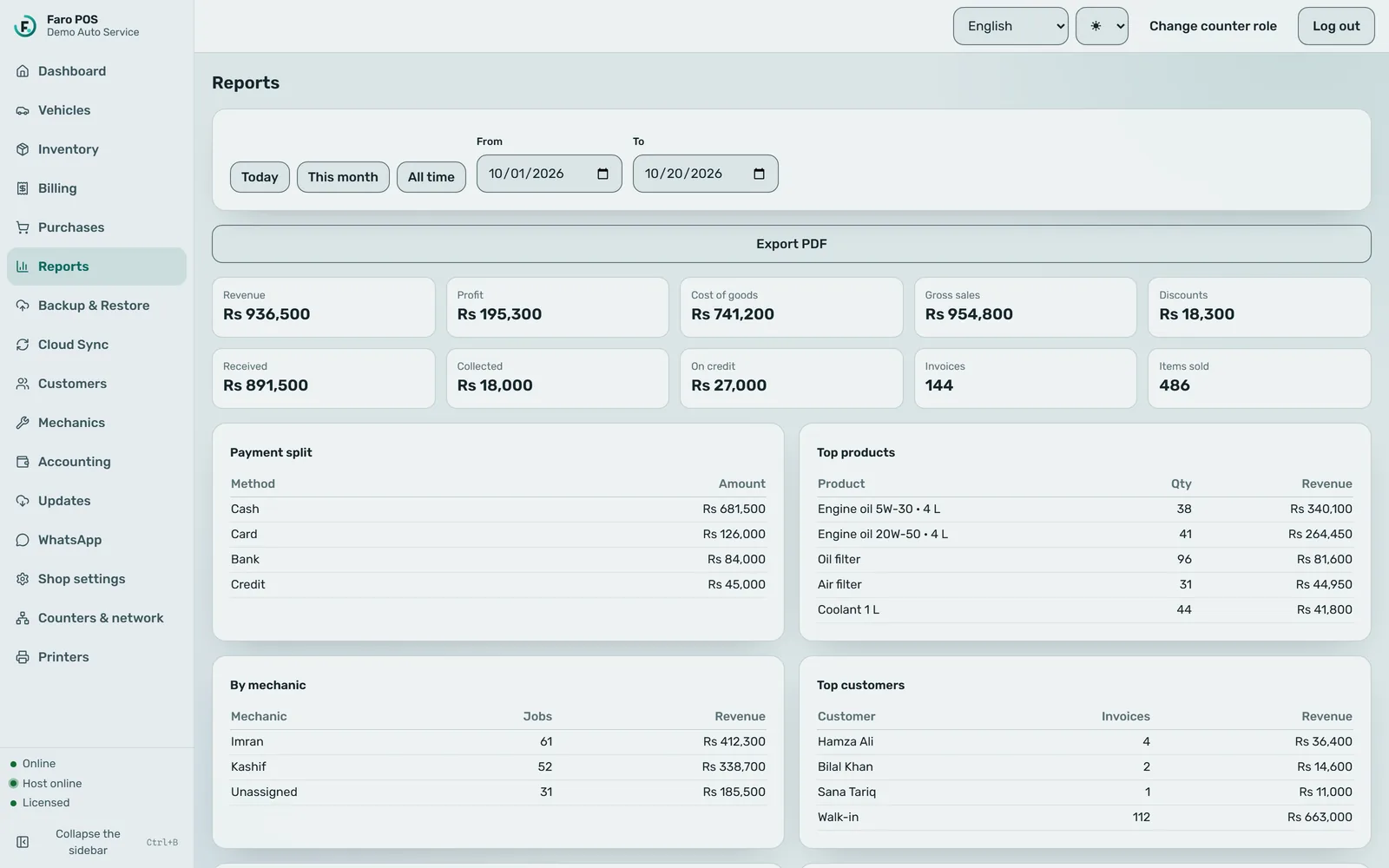Click the Host online status
1389x868 pixels.
click(x=52, y=783)
